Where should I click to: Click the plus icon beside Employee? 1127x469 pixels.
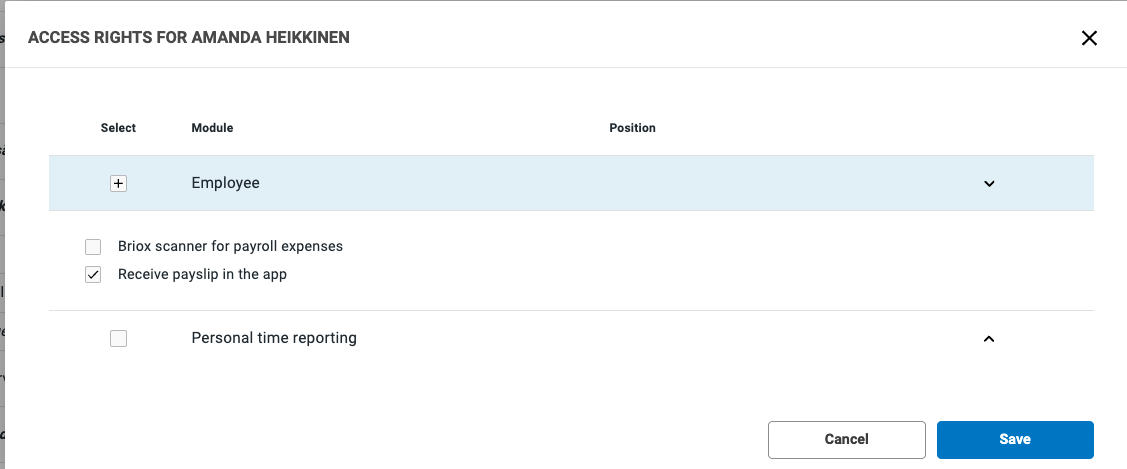(x=119, y=184)
